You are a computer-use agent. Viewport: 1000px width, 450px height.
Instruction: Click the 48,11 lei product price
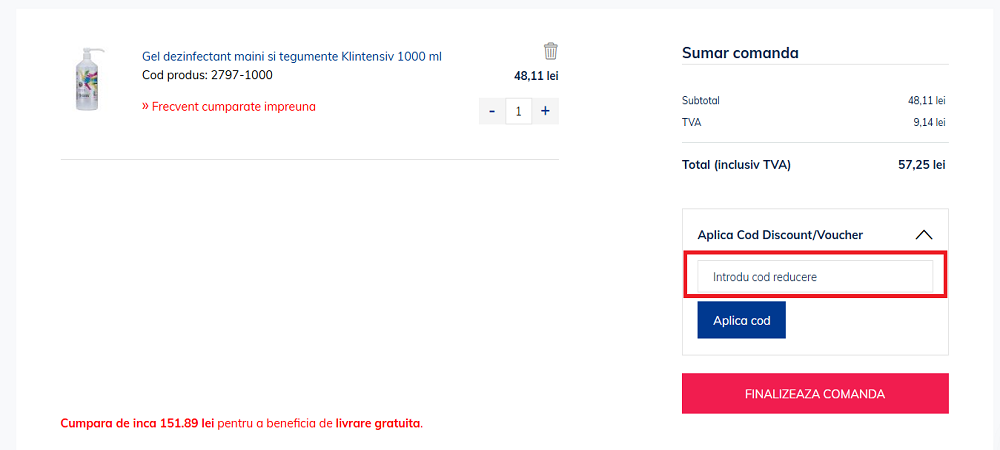[536, 75]
